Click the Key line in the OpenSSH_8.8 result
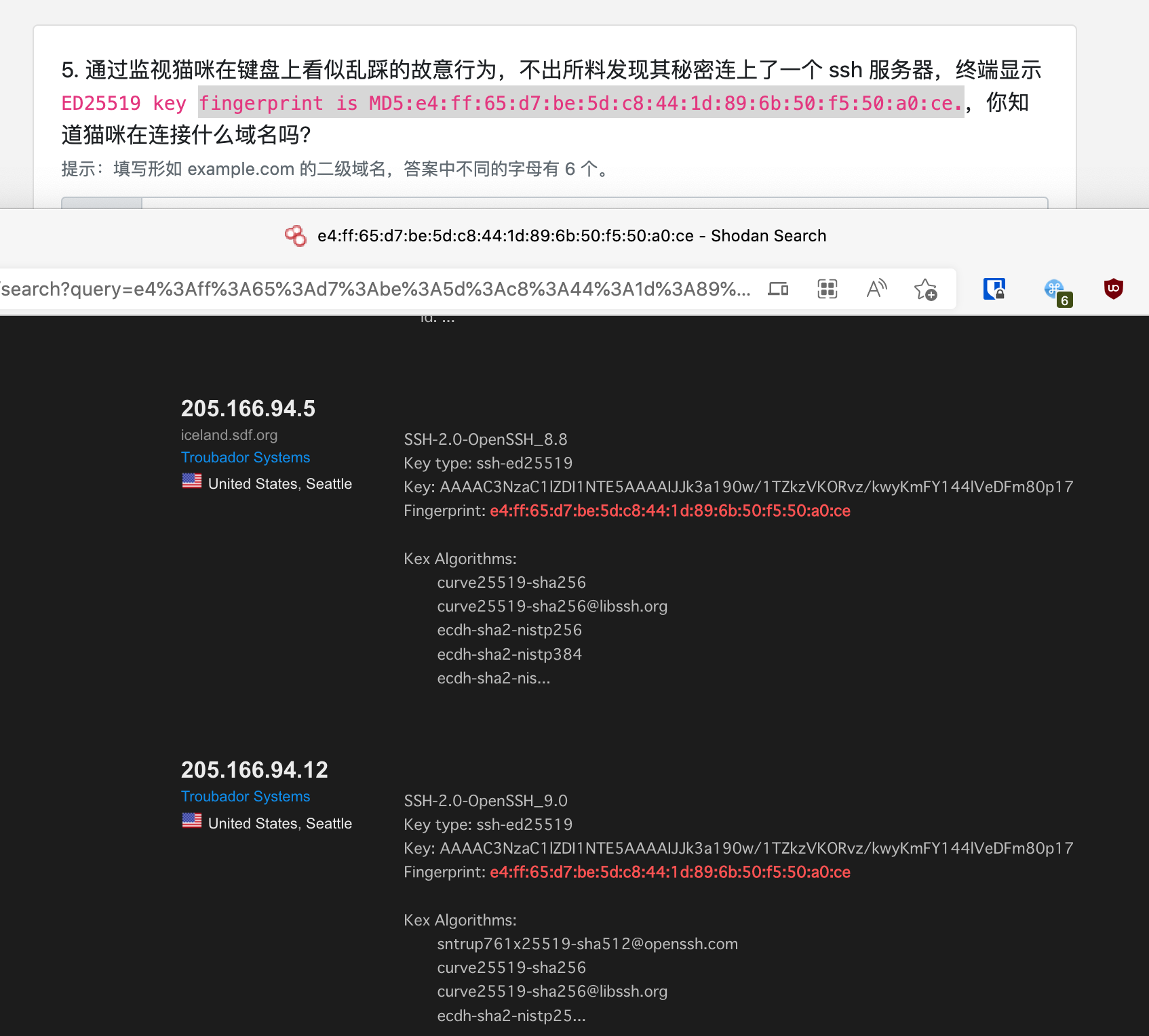Screen dimensions: 1149x1036 (739, 487)
